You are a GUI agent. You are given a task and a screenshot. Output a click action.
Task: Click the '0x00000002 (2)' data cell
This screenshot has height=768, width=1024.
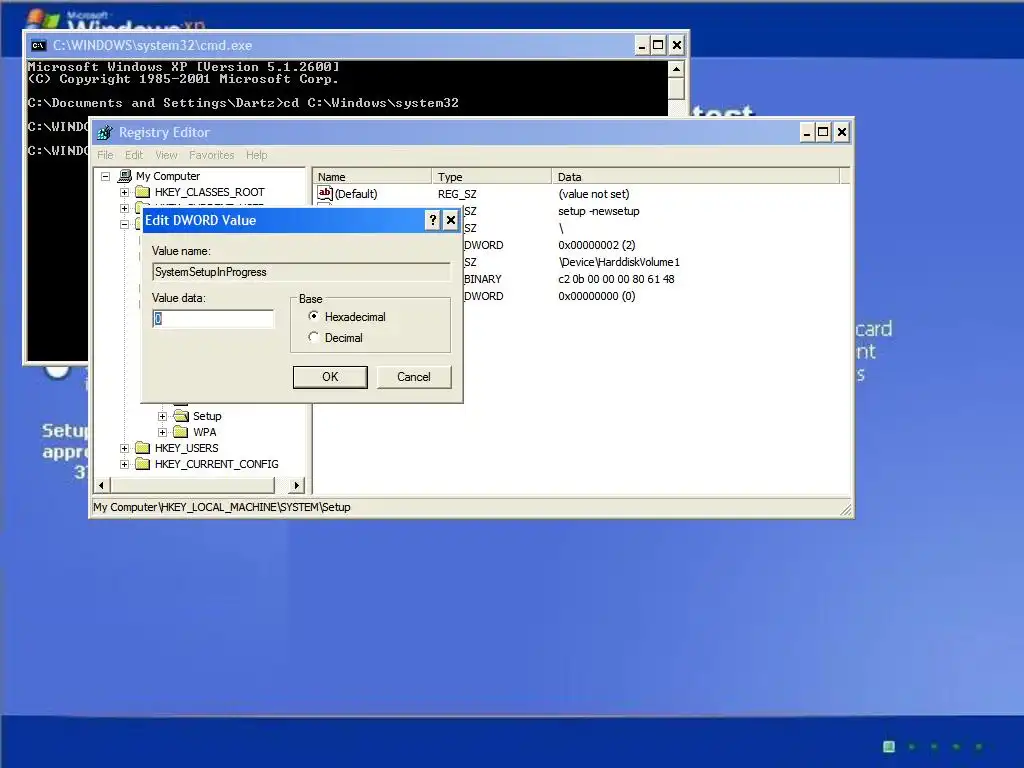click(x=596, y=245)
